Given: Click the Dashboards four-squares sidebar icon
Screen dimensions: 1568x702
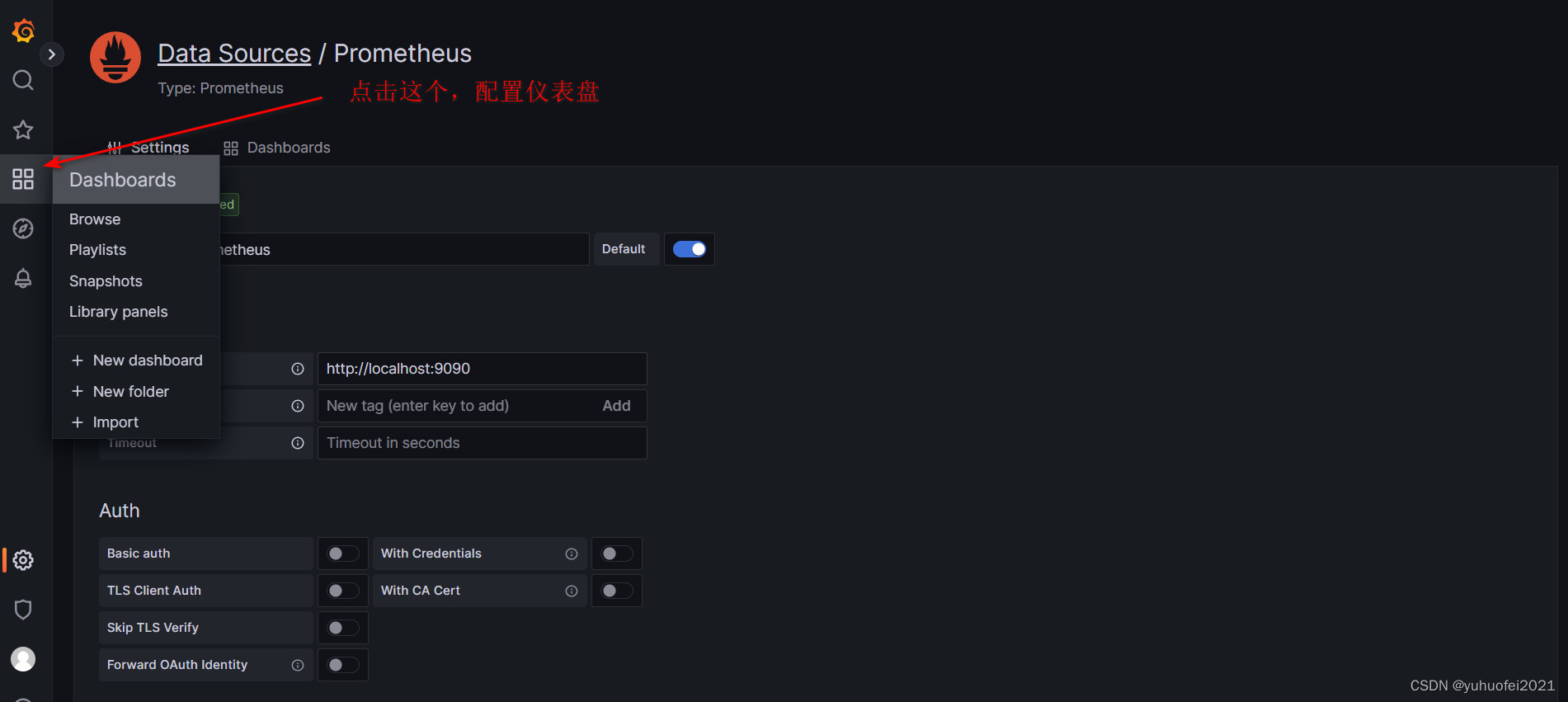Looking at the screenshot, I should (23, 179).
